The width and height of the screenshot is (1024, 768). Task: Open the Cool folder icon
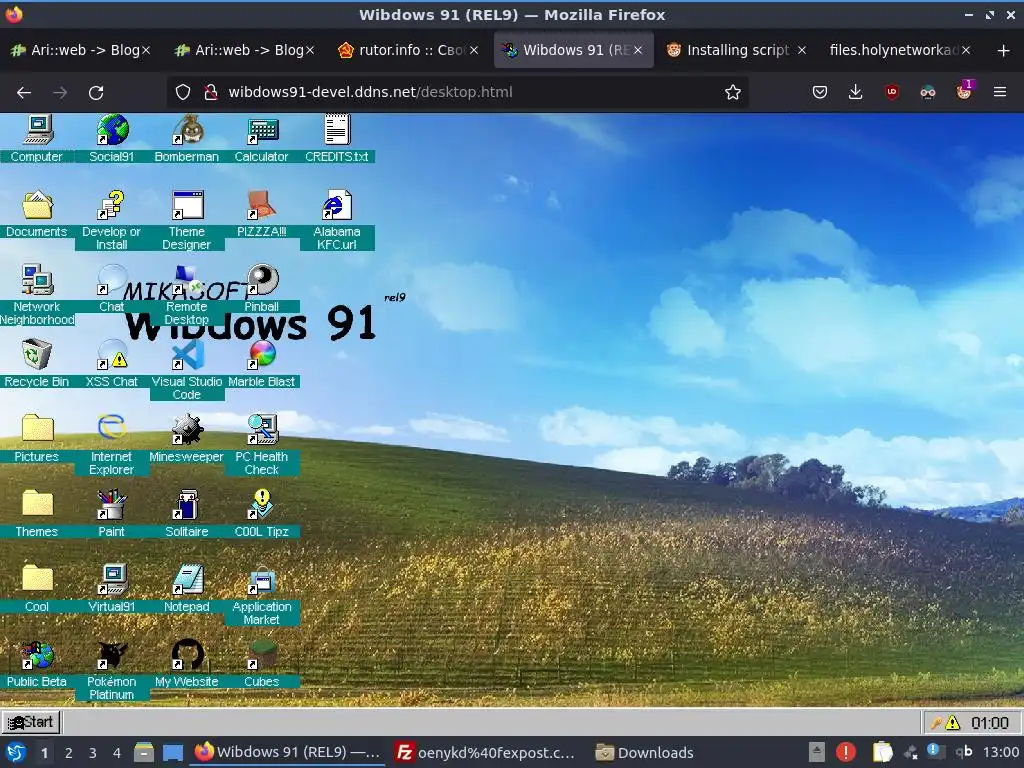[37, 579]
